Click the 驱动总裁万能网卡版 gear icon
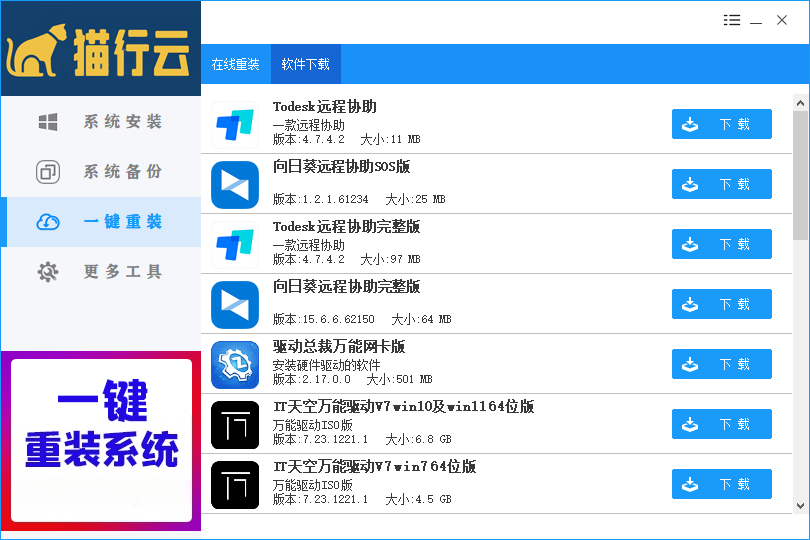 235,365
